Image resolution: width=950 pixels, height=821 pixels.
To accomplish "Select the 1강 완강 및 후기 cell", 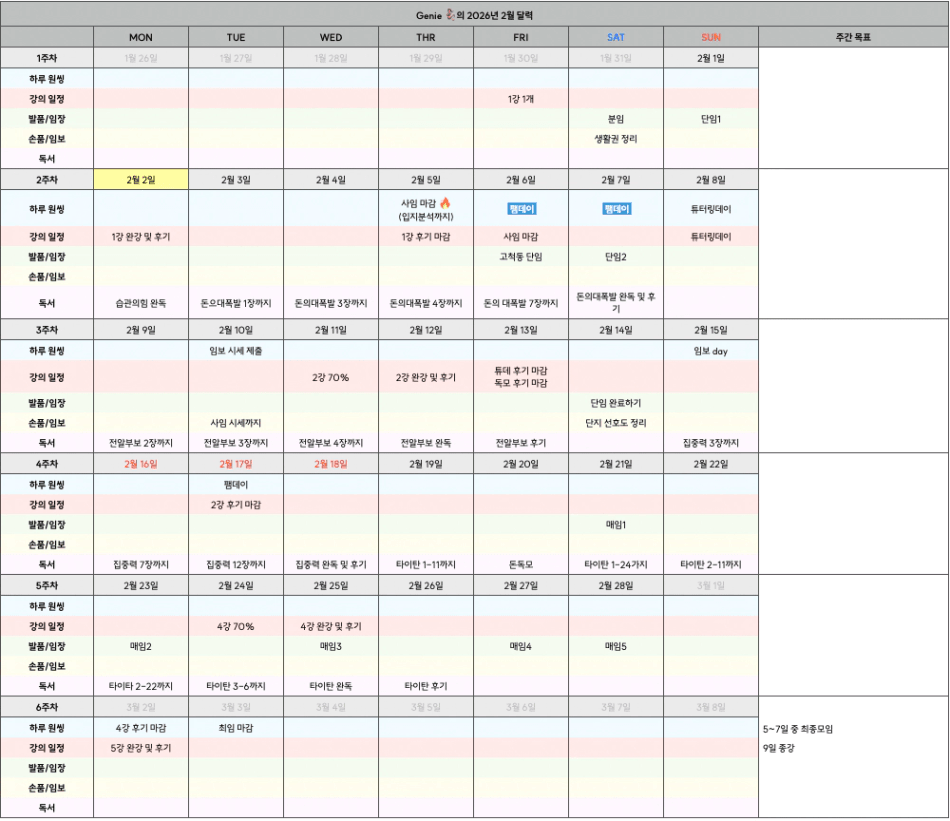I will pyautogui.click(x=141, y=236).
